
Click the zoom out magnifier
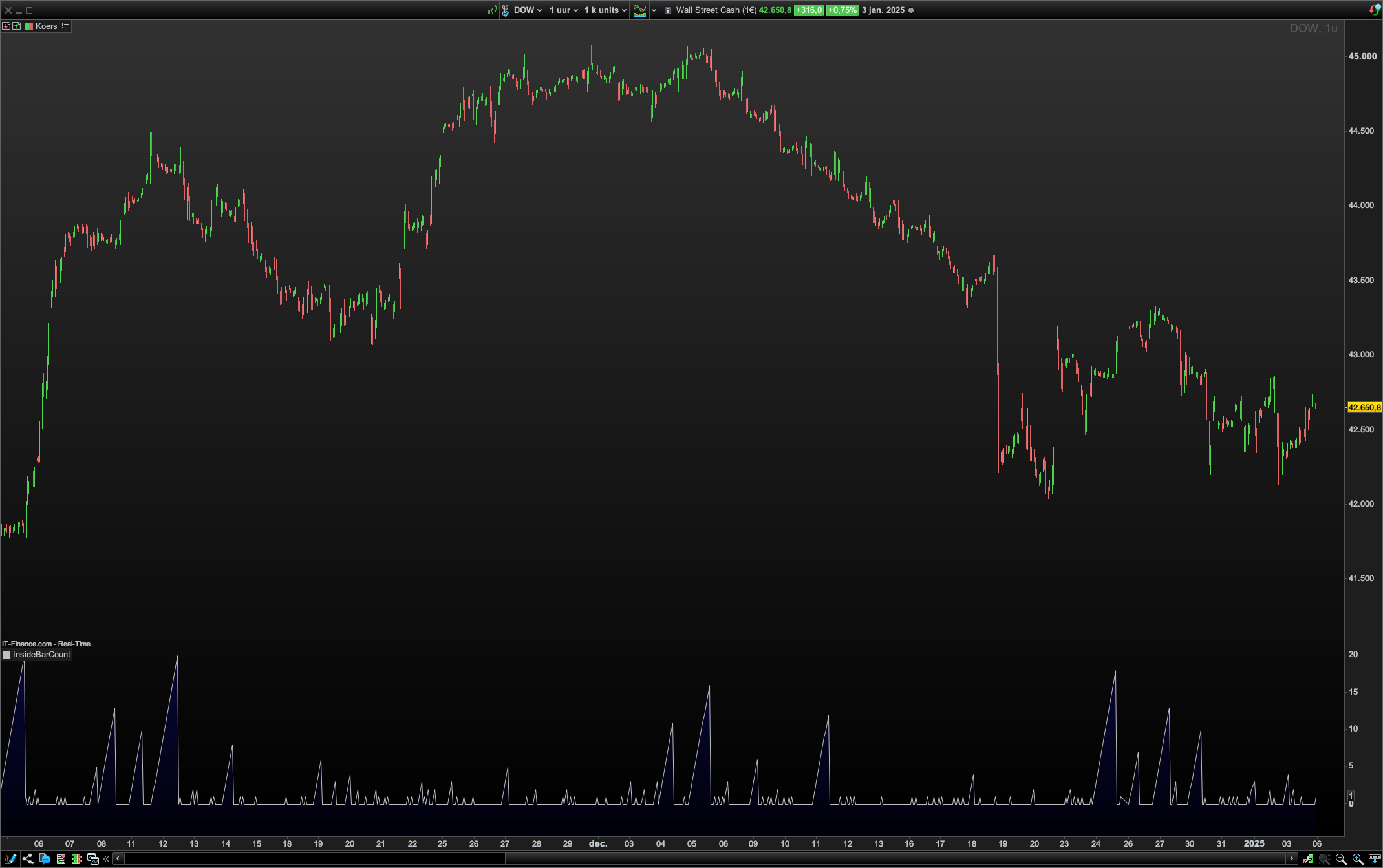pos(1341,859)
